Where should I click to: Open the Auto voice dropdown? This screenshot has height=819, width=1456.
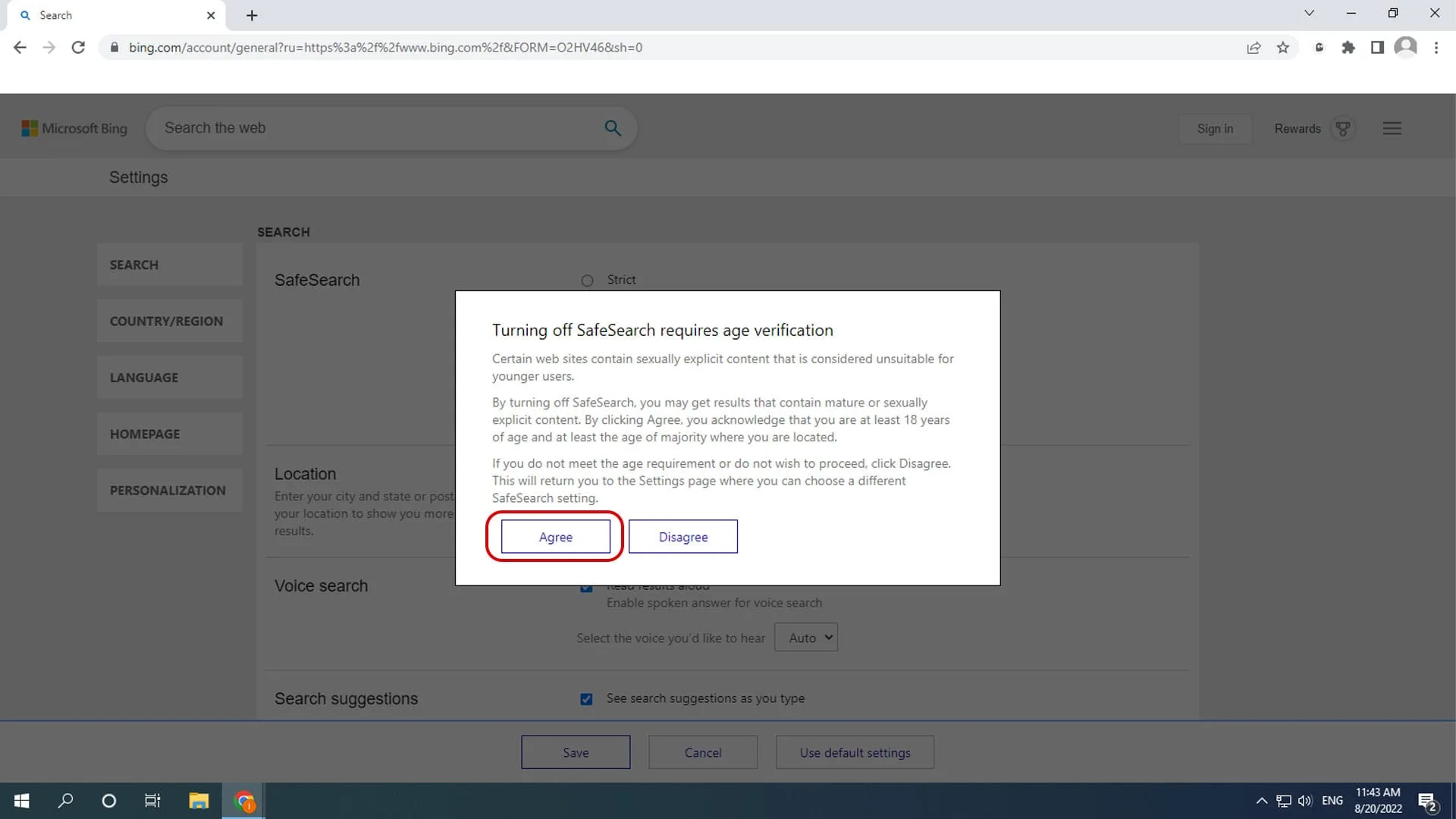click(805, 638)
